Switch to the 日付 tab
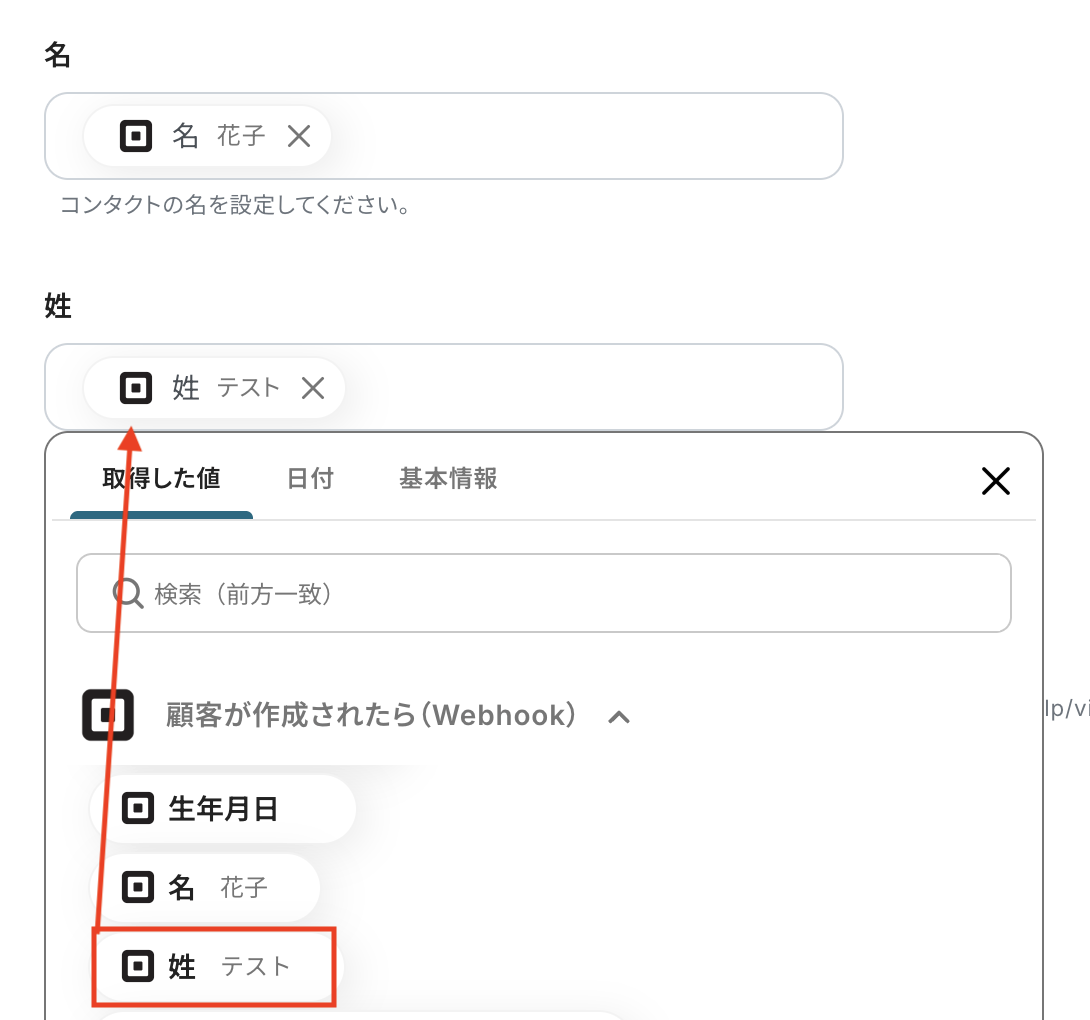This screenshot has width=1090, height=1020. (x=310, y=479)
